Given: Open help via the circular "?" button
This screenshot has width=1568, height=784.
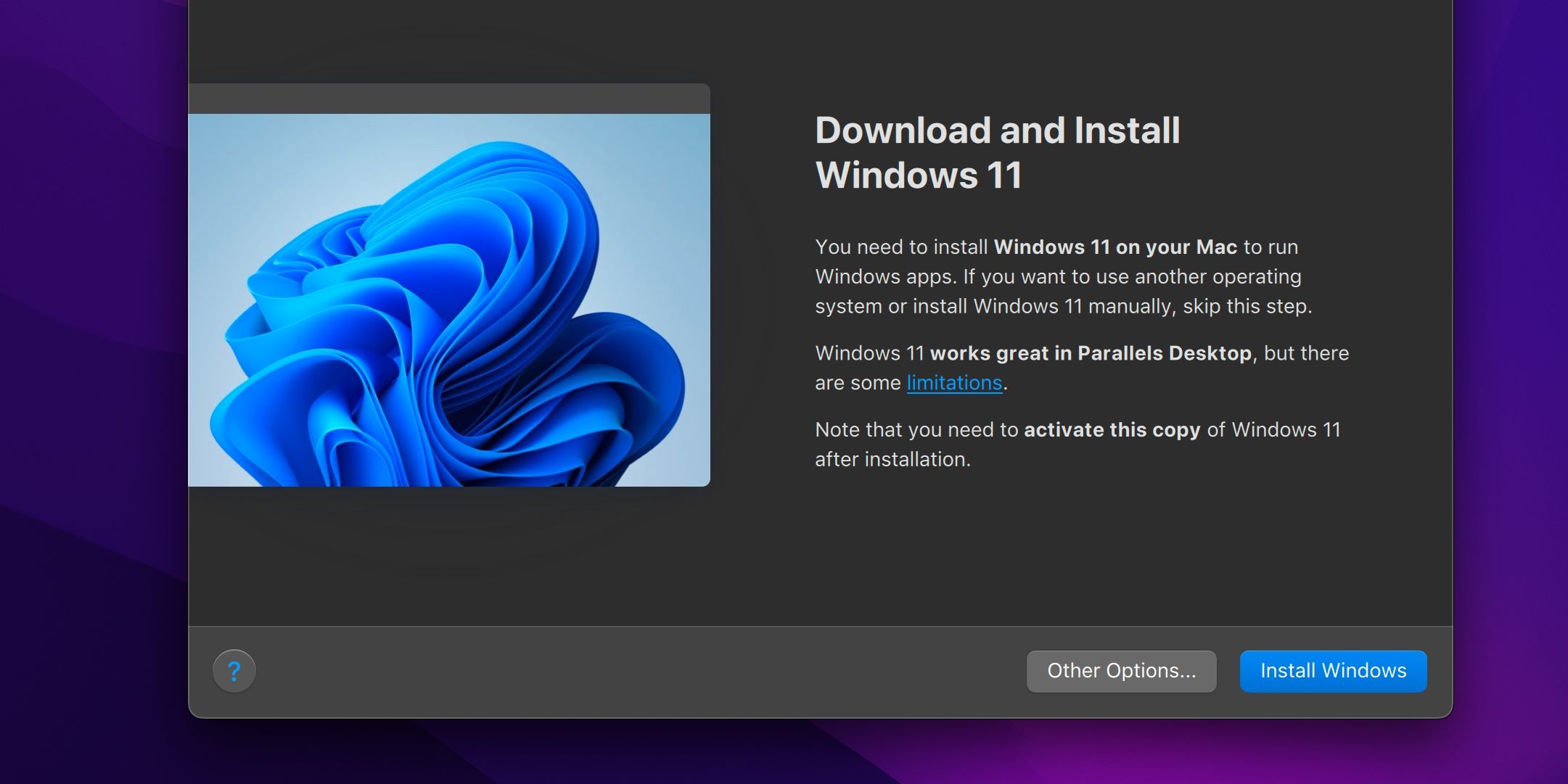Looking at the screenshot, I should point(234,671).
